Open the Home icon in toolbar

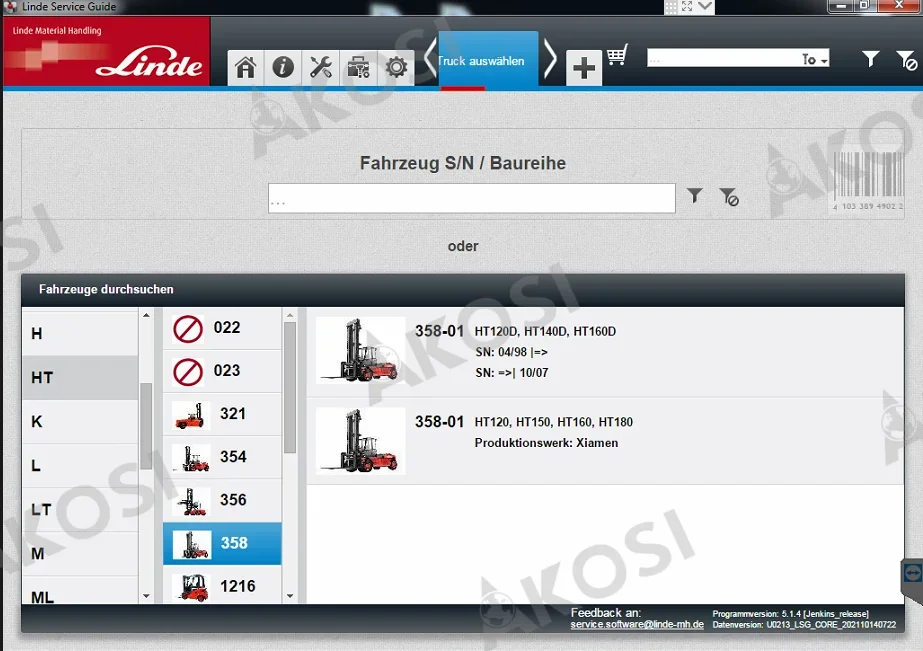[245, 68]
